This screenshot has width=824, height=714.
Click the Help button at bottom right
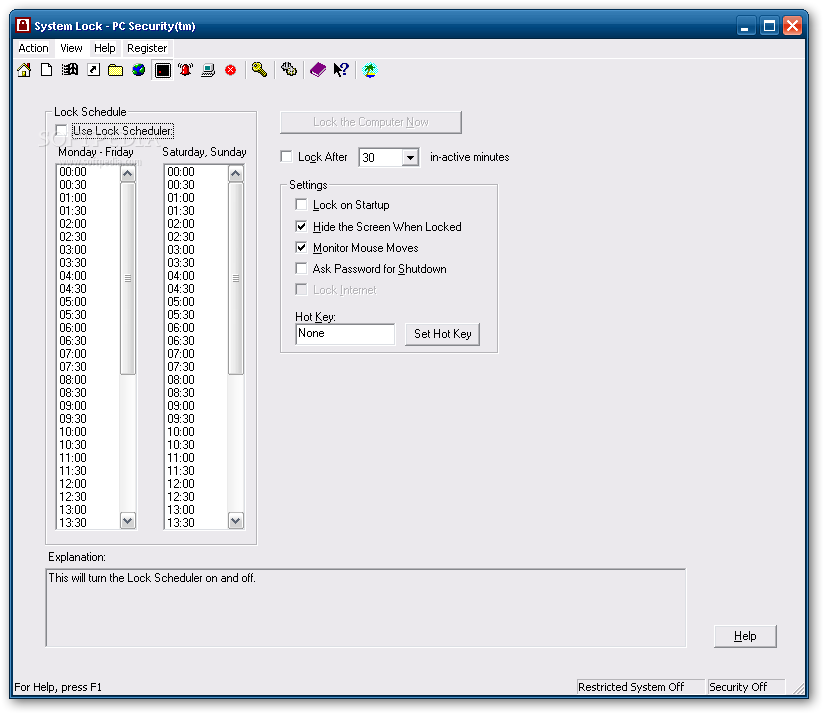tap(745, 636)
